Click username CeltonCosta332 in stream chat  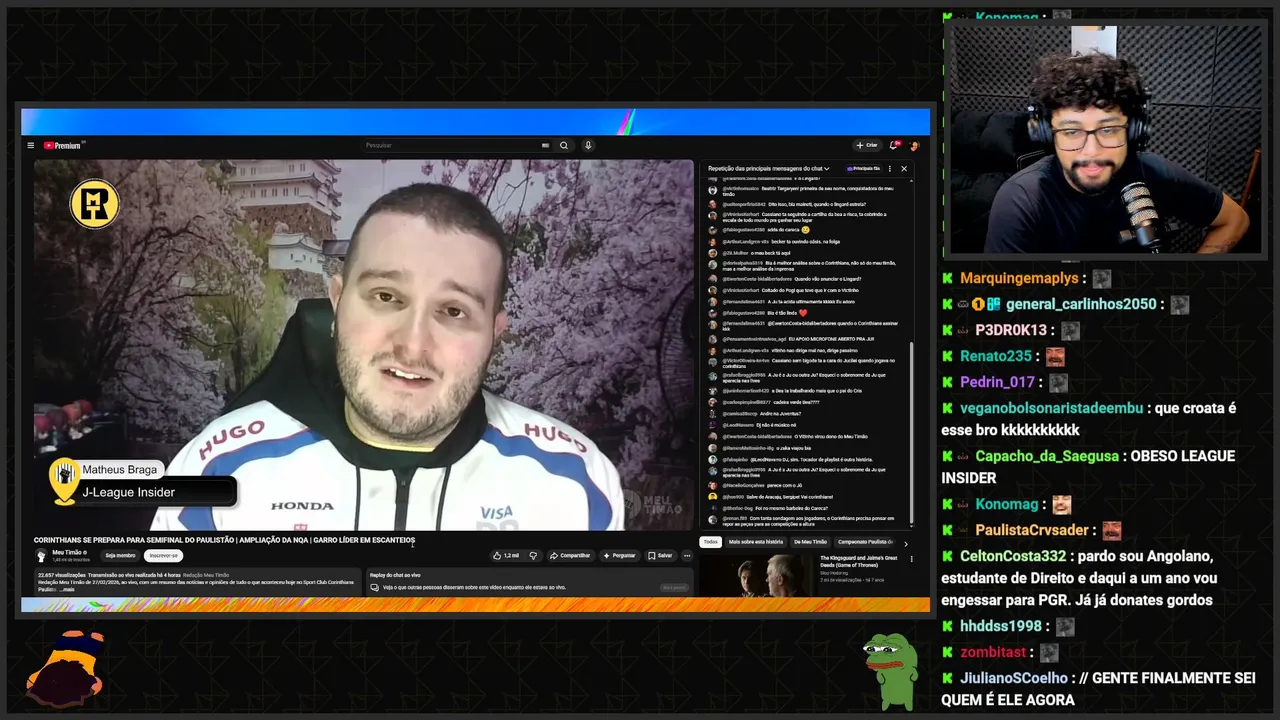1013,556
